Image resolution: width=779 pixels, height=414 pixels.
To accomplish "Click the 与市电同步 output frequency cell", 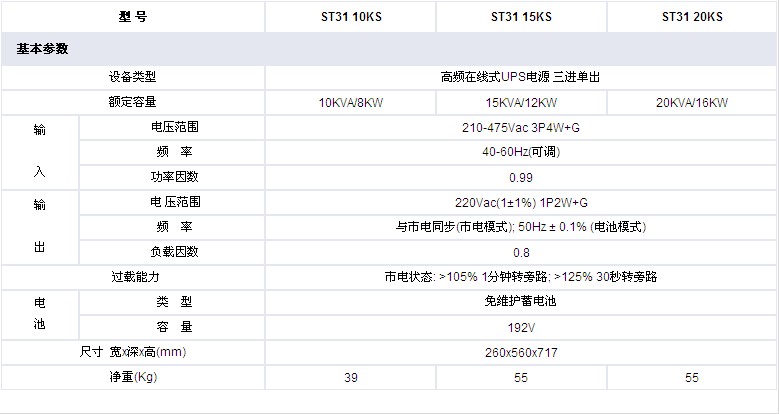I will click(x=520, y=227).
